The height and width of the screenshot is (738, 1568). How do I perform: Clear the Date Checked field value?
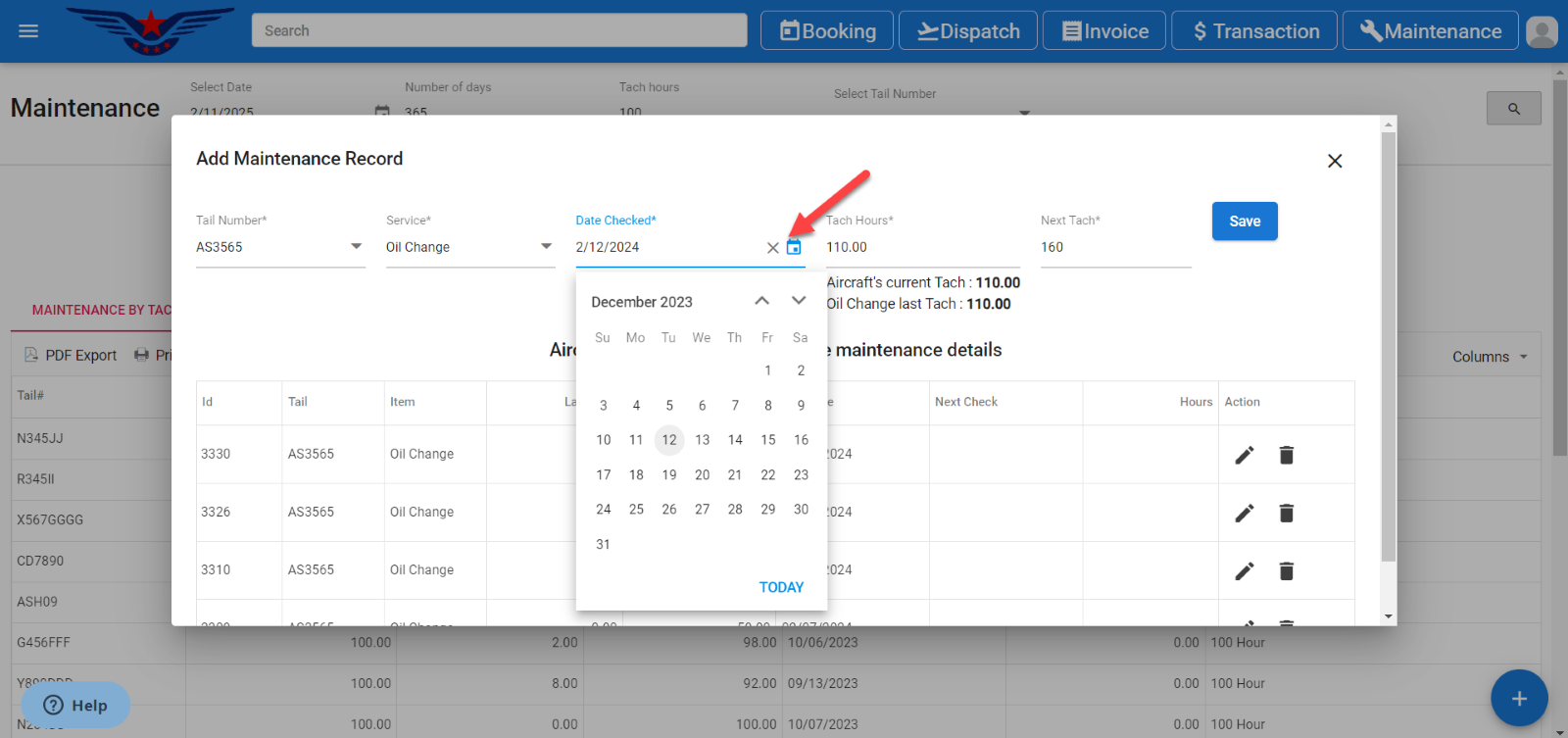pyautogui.click(x=772, y=248)
